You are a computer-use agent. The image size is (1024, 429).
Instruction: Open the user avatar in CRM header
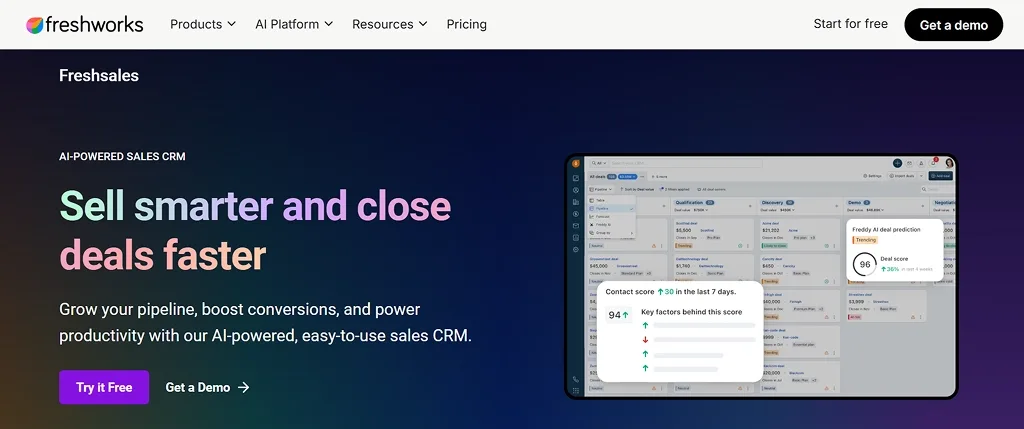(x=950, y=163)
